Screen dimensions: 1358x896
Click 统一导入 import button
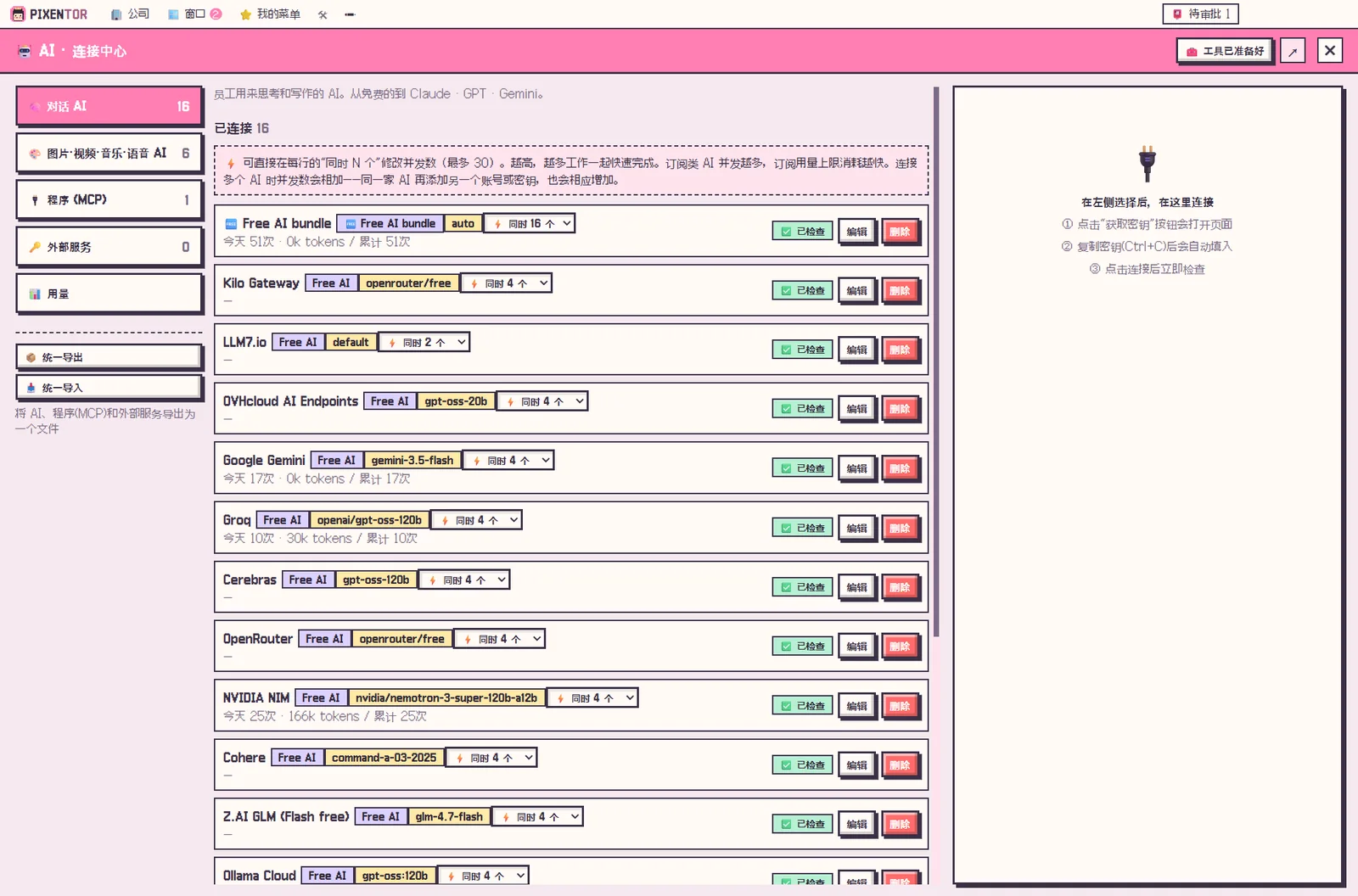coord(109,388)
